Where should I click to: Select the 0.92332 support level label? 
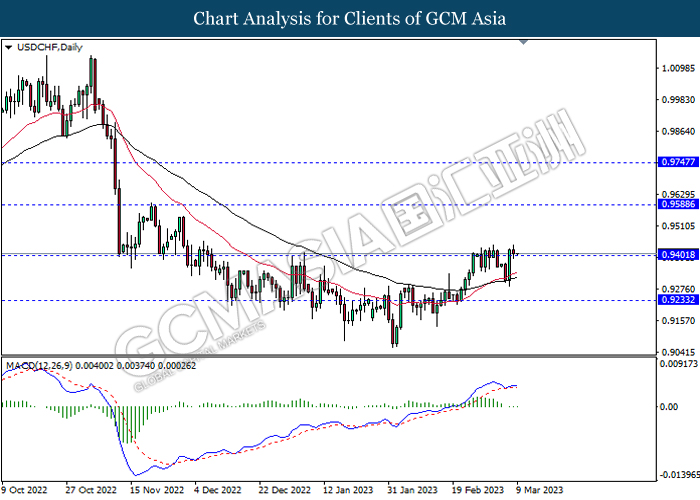pyautogui.click(x=679, y=300)
